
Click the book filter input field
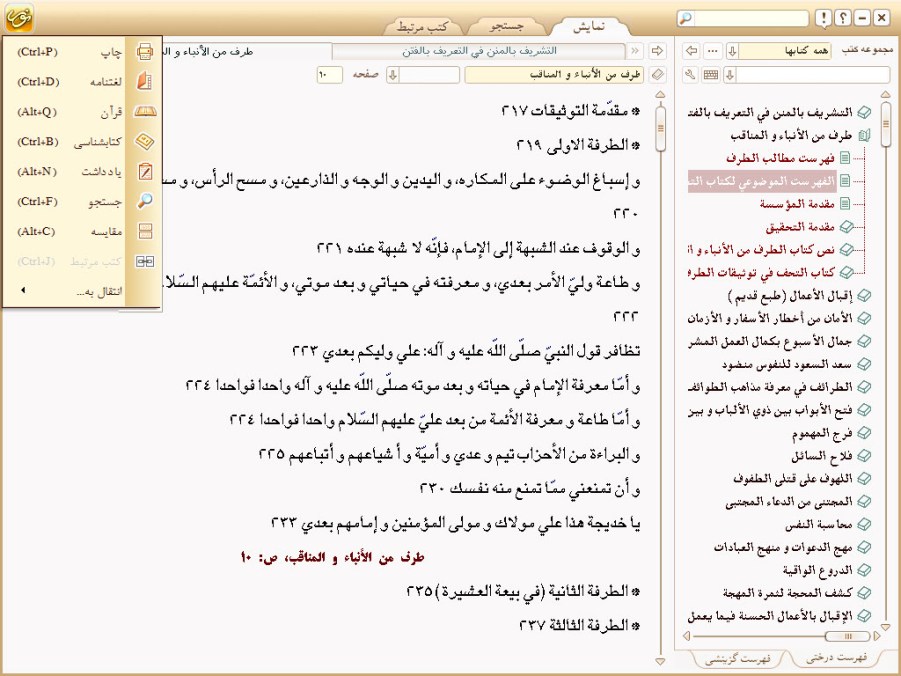point(813,75)
